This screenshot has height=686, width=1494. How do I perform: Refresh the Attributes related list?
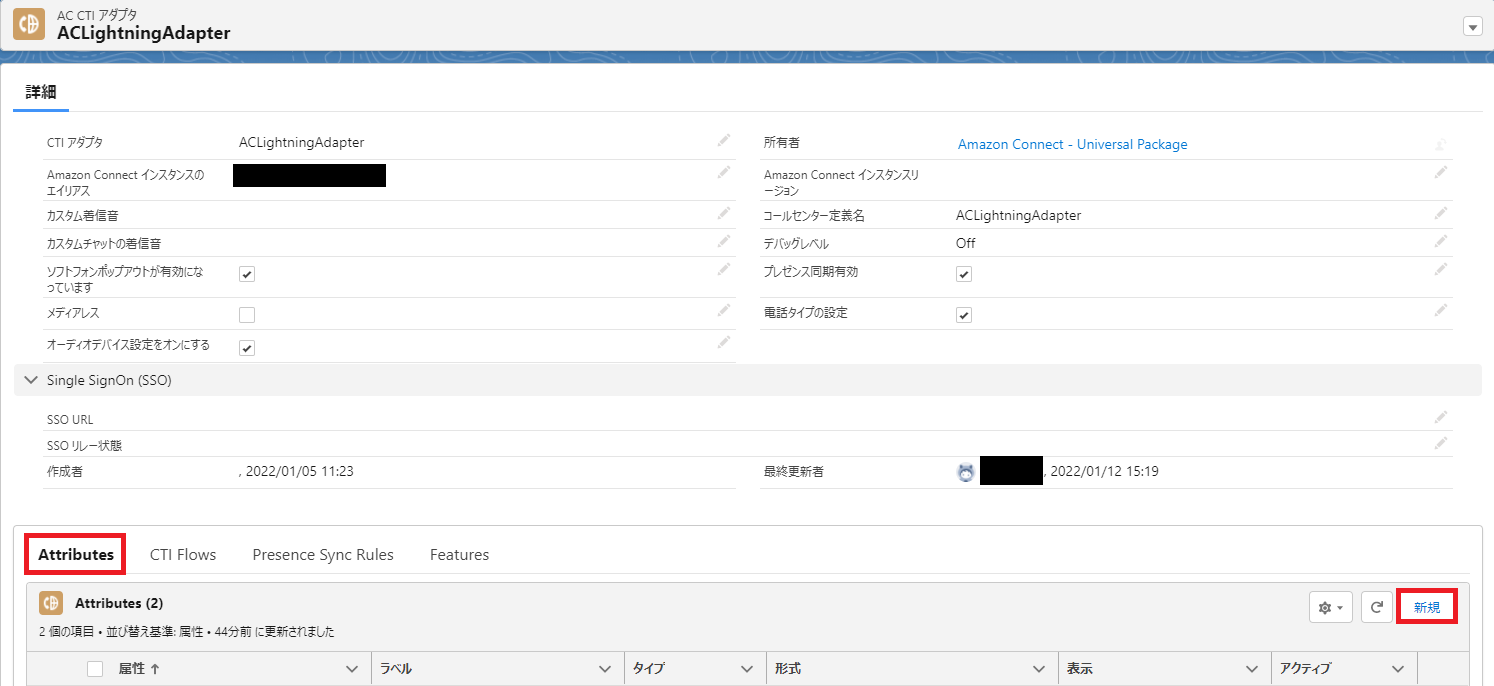tap(1377, 607)
